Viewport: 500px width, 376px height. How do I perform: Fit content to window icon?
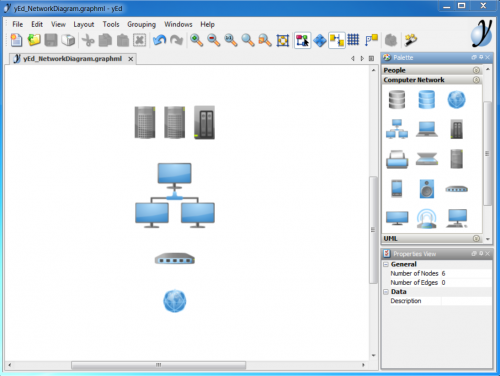[x=283, y=40]
